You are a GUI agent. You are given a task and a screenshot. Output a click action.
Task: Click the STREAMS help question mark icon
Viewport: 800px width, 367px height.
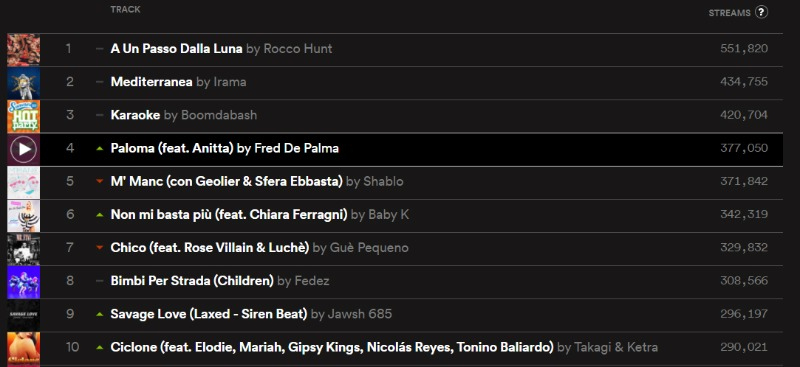pos(761,12)
